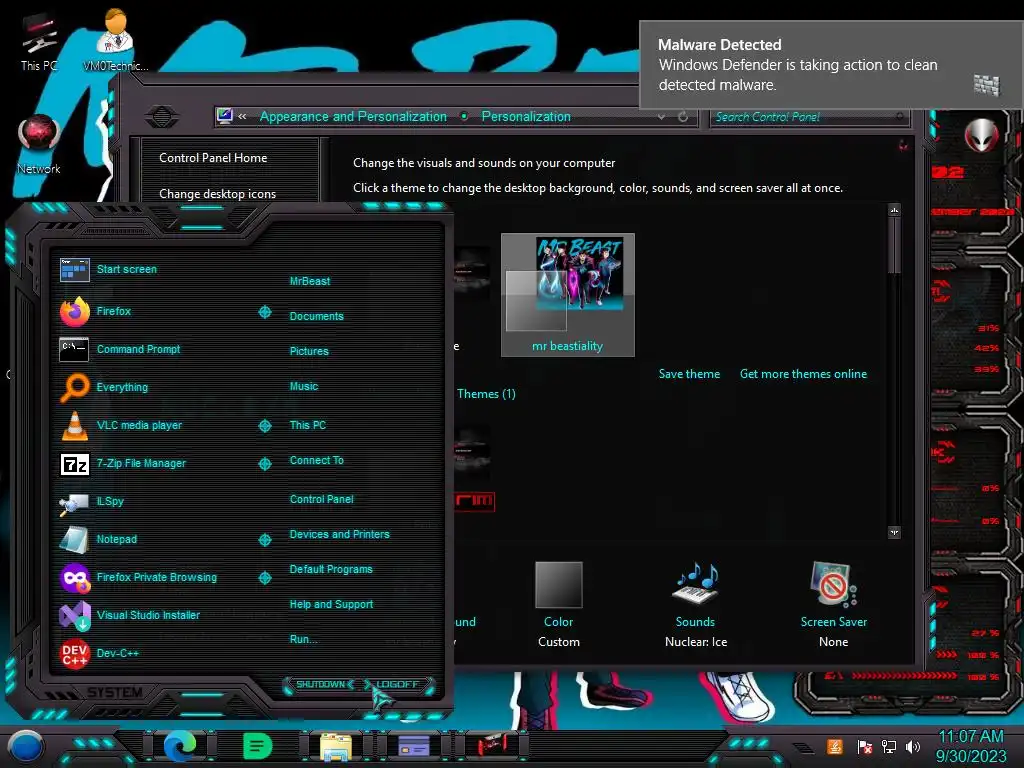Image resolution: width=1024 pixels, height=768 pixels.
Task: Click Change desktop icons link
Action: coord(217,194)
